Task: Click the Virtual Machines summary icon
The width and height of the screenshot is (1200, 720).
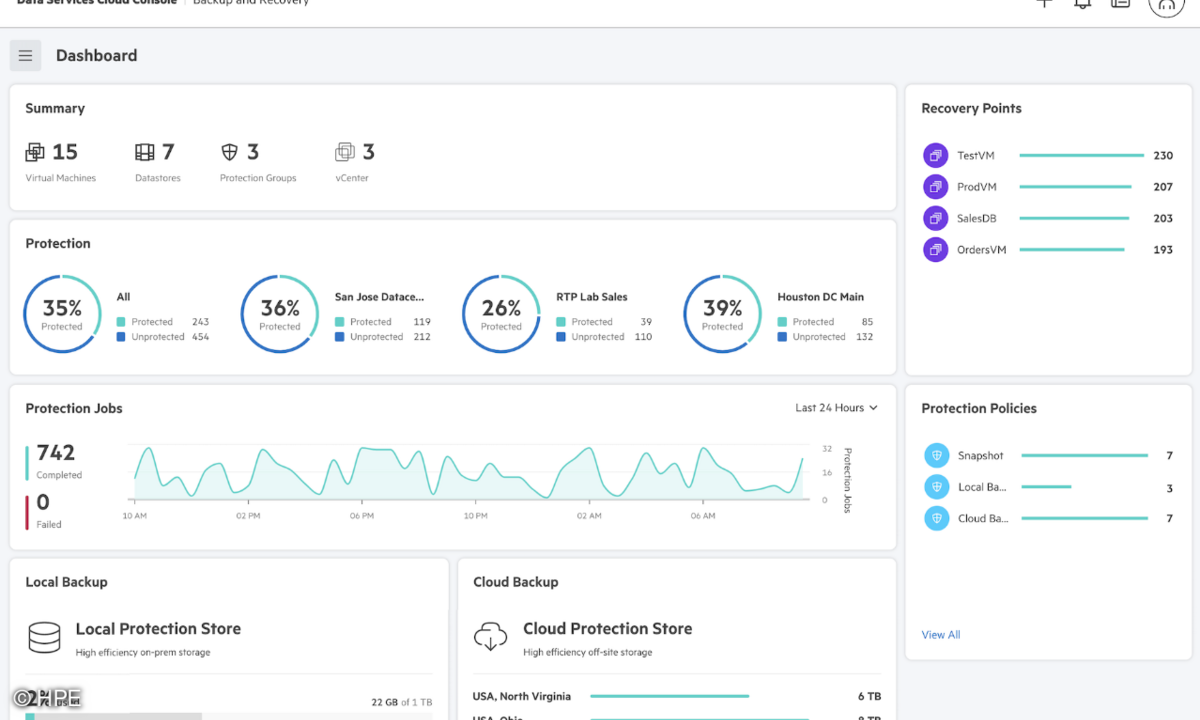Action: (x=35, y=152)
